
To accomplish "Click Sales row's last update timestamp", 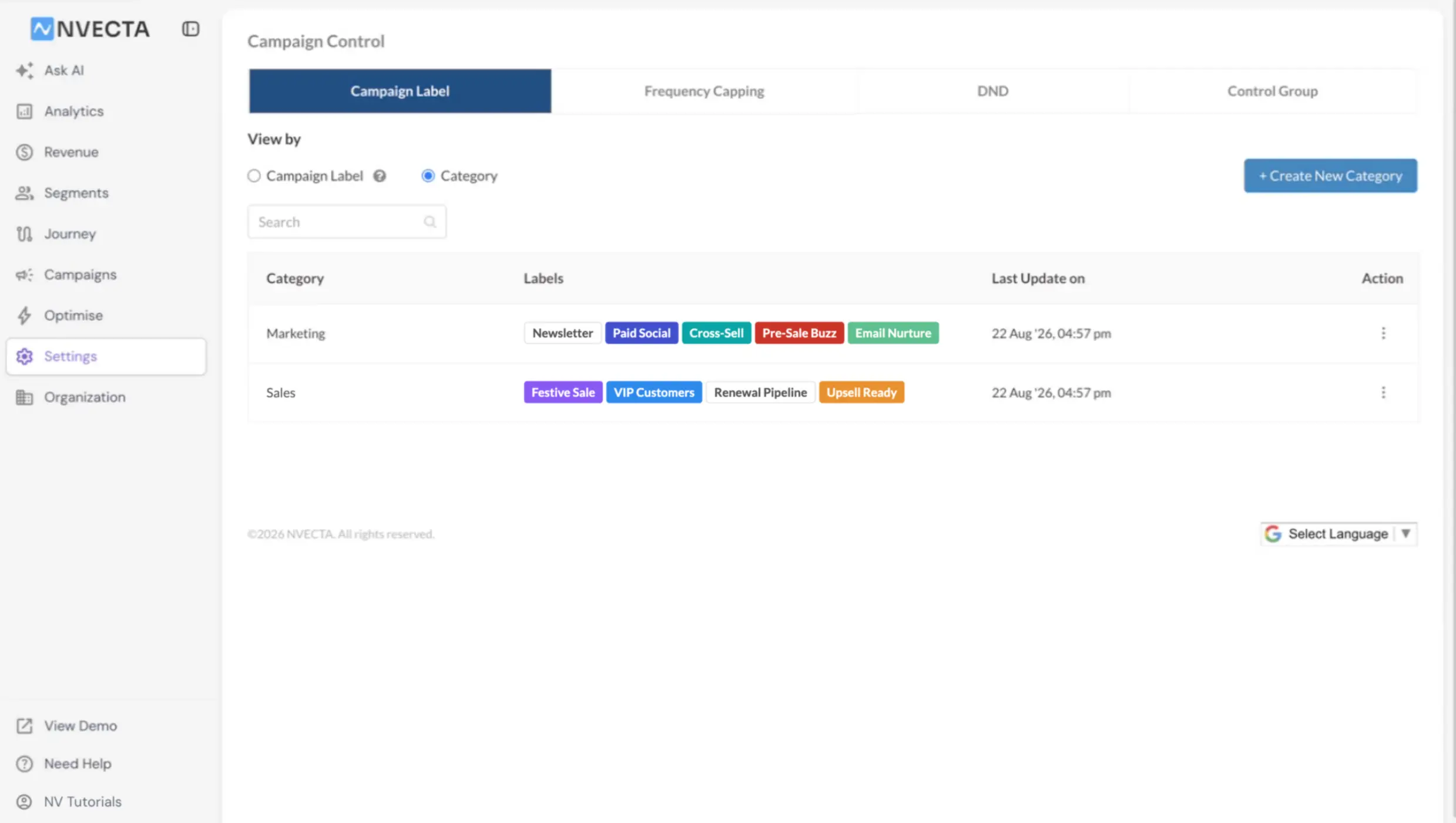I will point(1051,392).
